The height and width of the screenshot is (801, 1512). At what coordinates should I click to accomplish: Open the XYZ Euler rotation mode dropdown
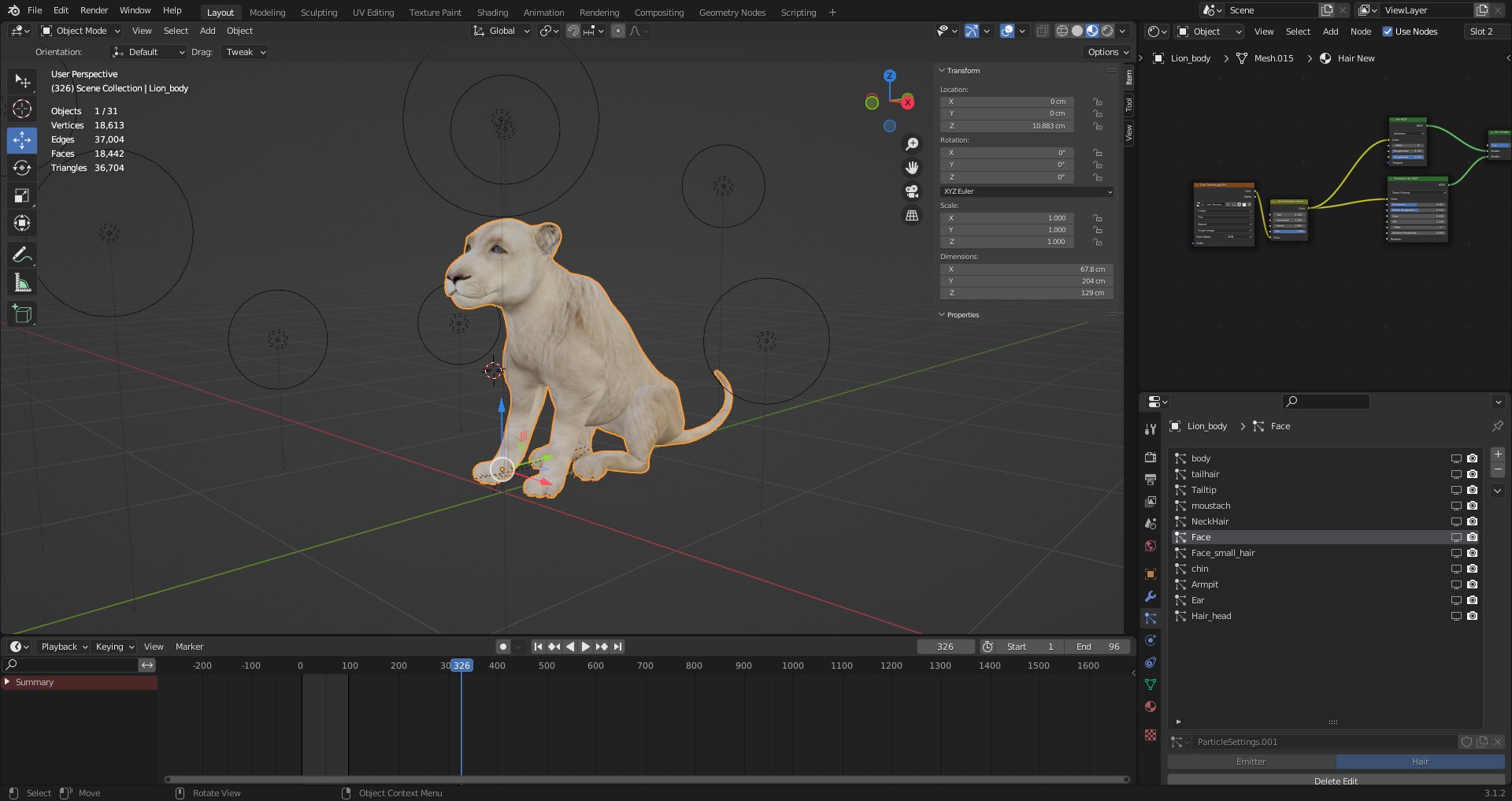1027,191
